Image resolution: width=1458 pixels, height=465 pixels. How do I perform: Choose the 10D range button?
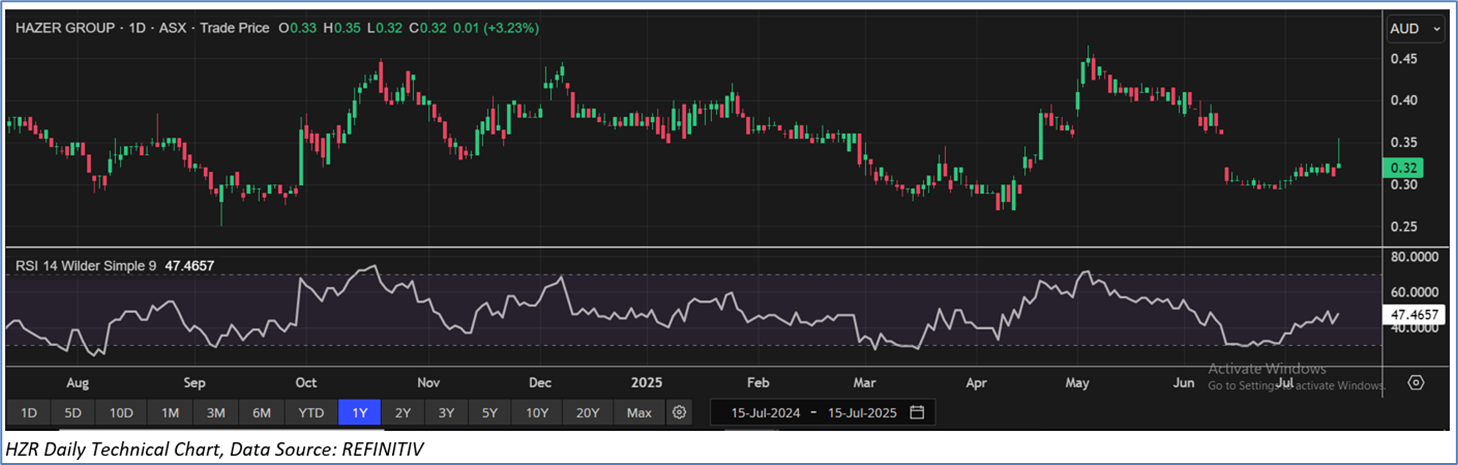coord(122,412)
